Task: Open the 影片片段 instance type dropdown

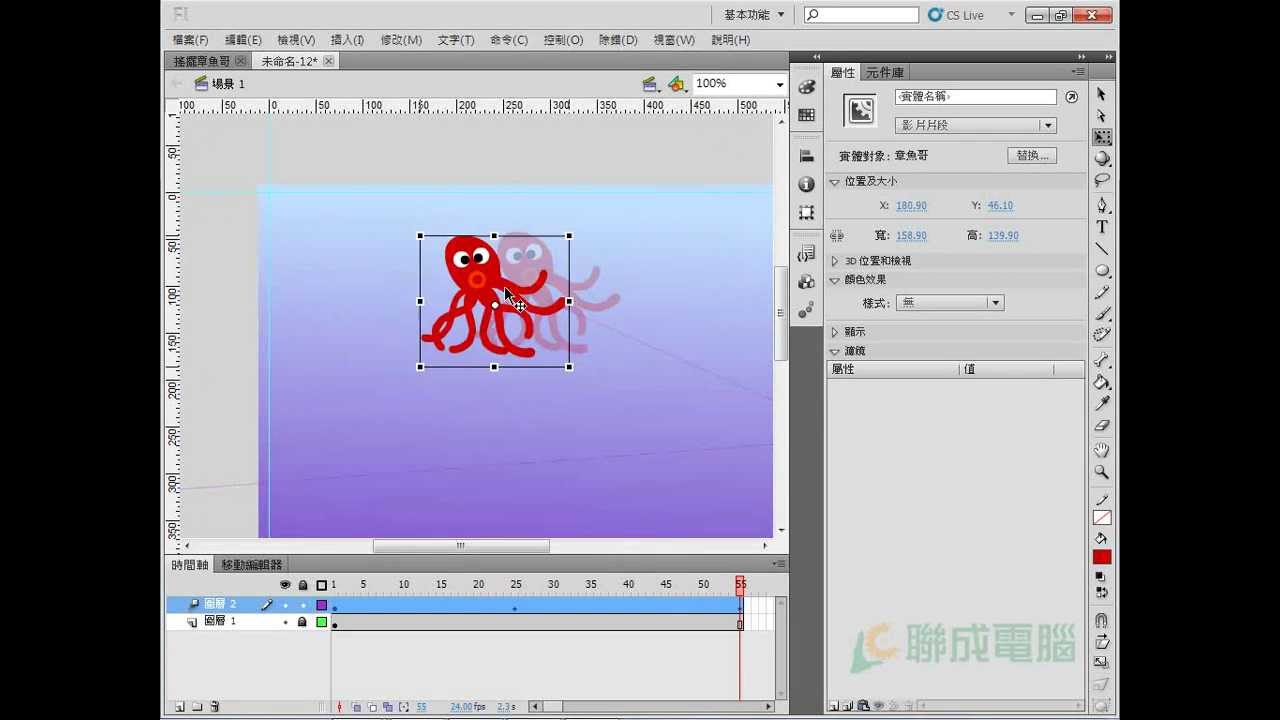Action: coord(976,125)
